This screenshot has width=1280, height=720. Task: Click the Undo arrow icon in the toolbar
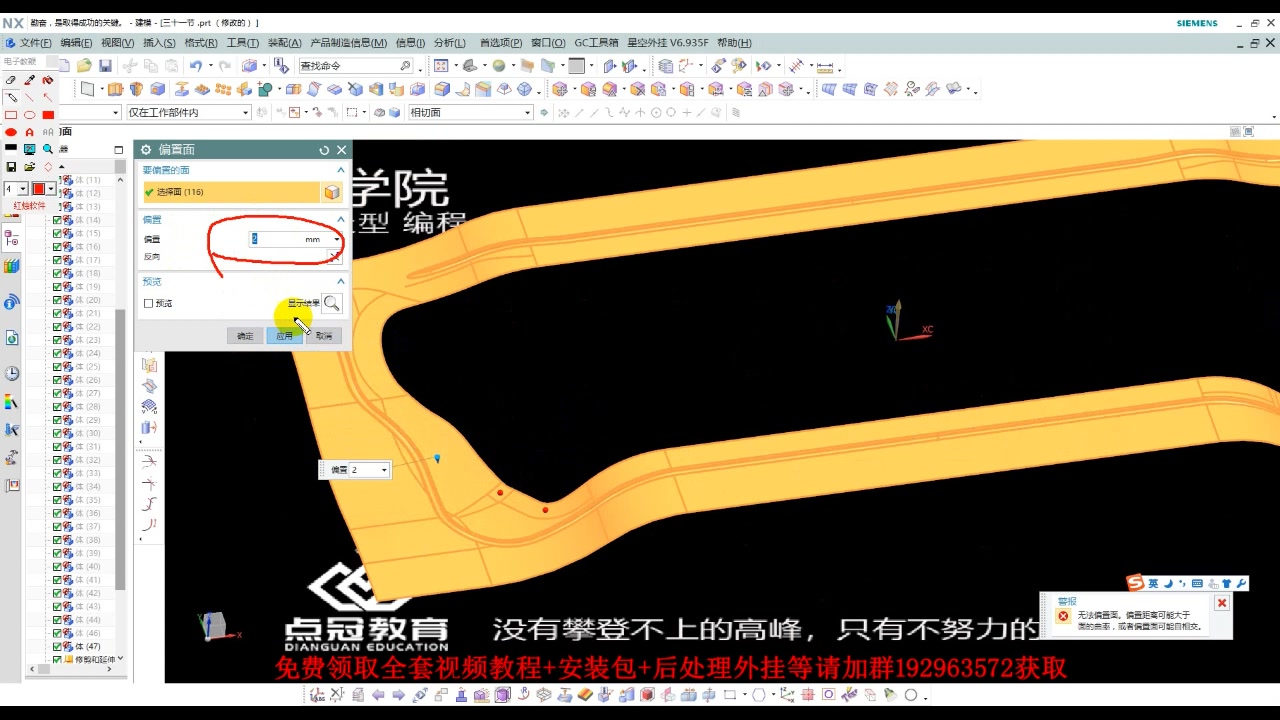[x=196, y=64]
